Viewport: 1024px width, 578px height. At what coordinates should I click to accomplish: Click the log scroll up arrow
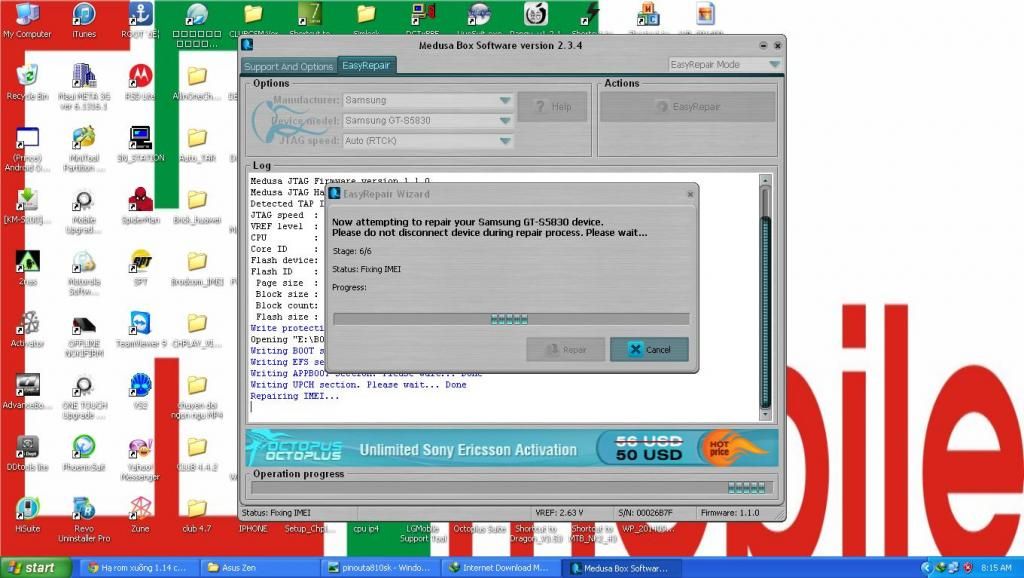tap(766, 180)
